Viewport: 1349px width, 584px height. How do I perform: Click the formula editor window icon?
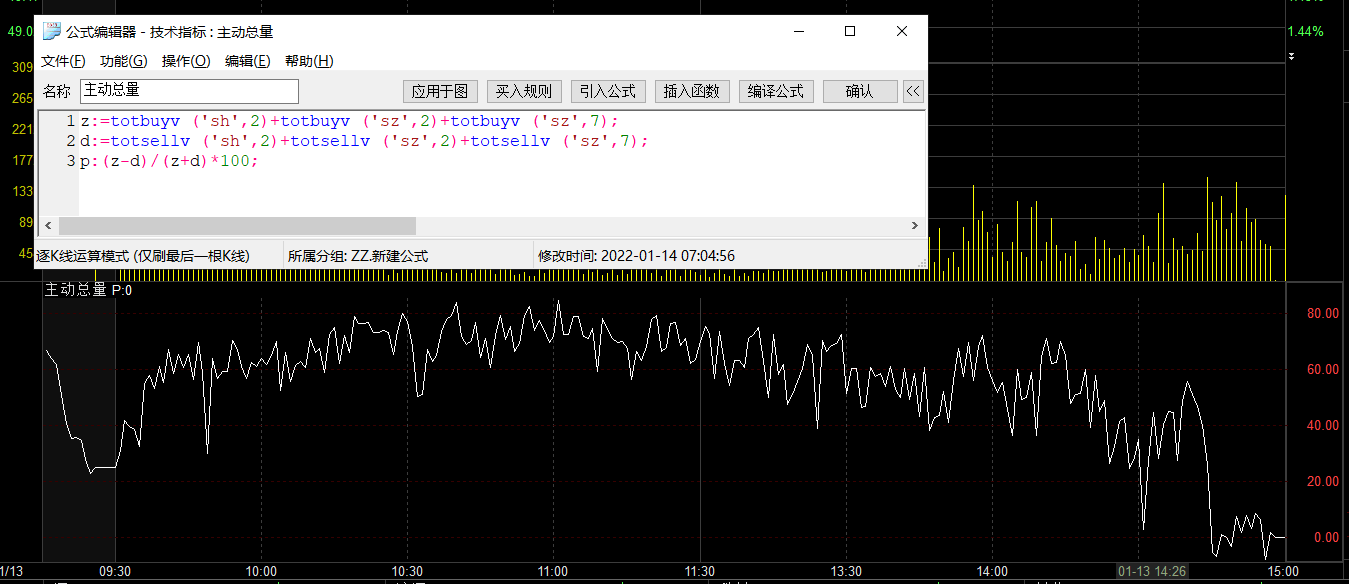pyautogui.click(x=51, y=31)
